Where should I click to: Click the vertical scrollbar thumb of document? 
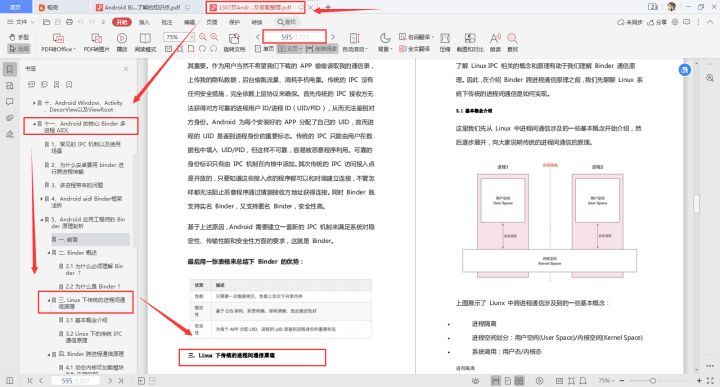tap(697, 204)
